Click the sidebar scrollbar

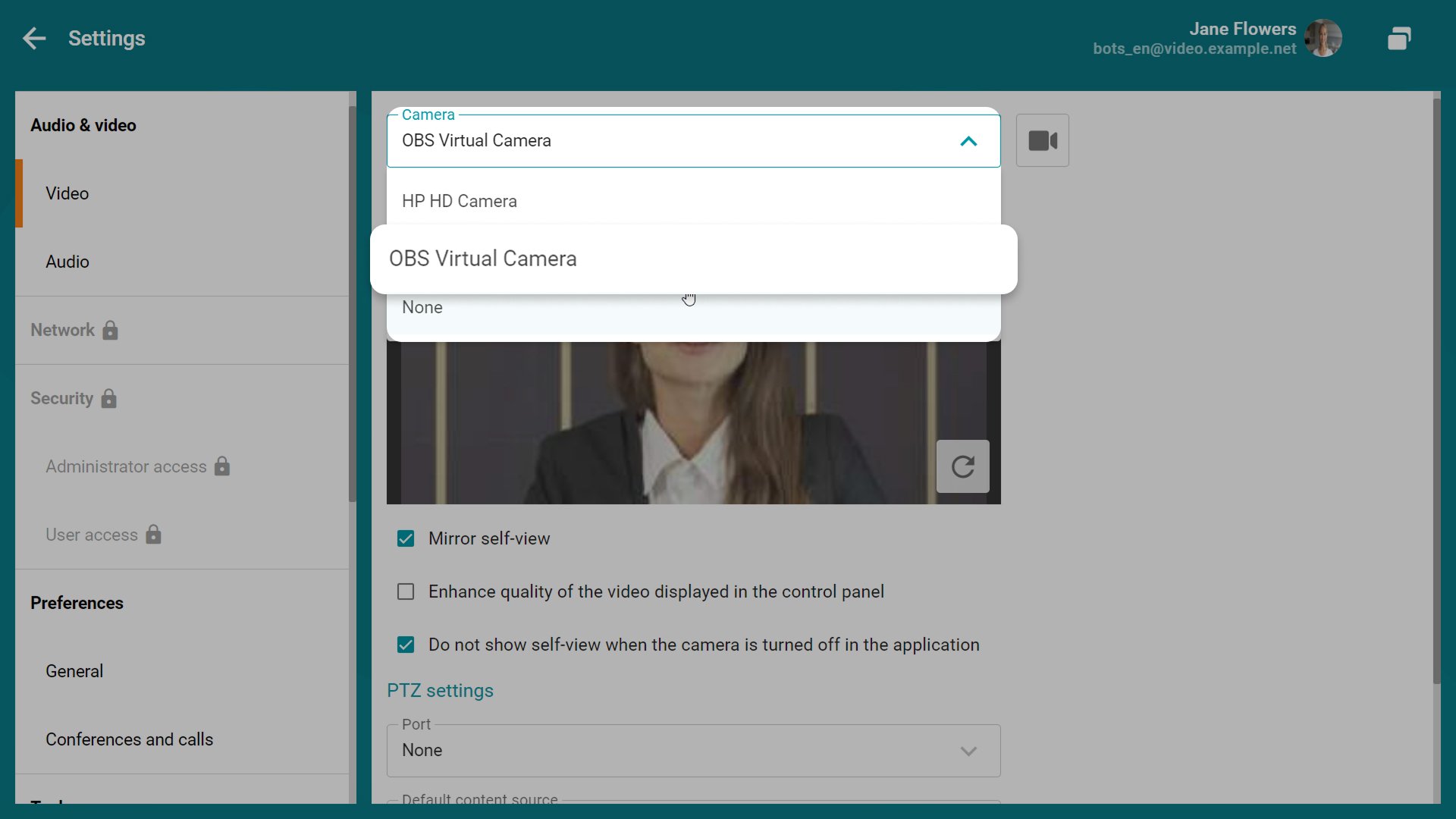(x=352, y=303)
